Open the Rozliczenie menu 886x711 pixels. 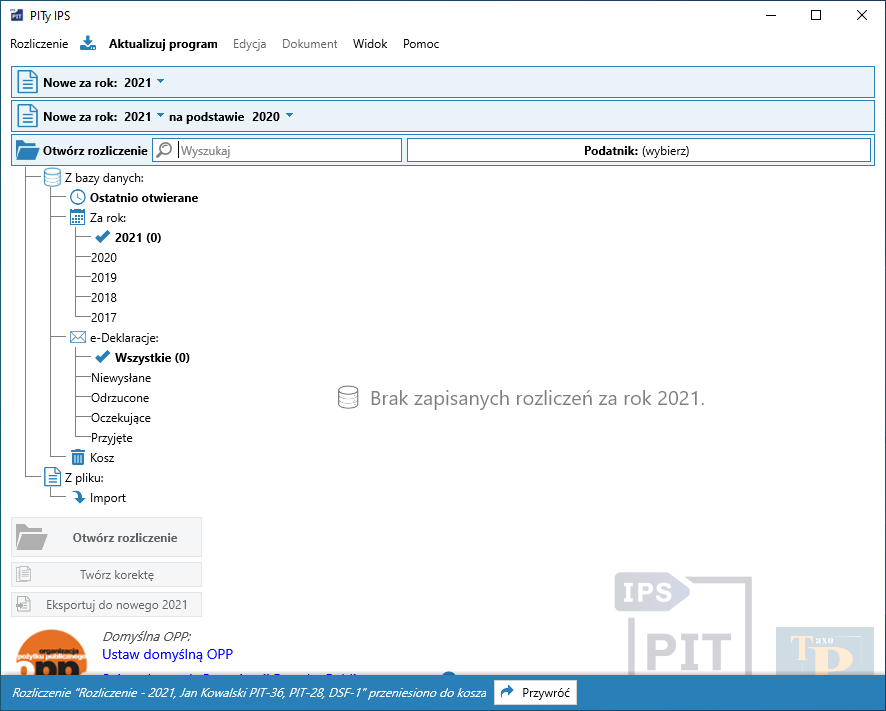39,44
